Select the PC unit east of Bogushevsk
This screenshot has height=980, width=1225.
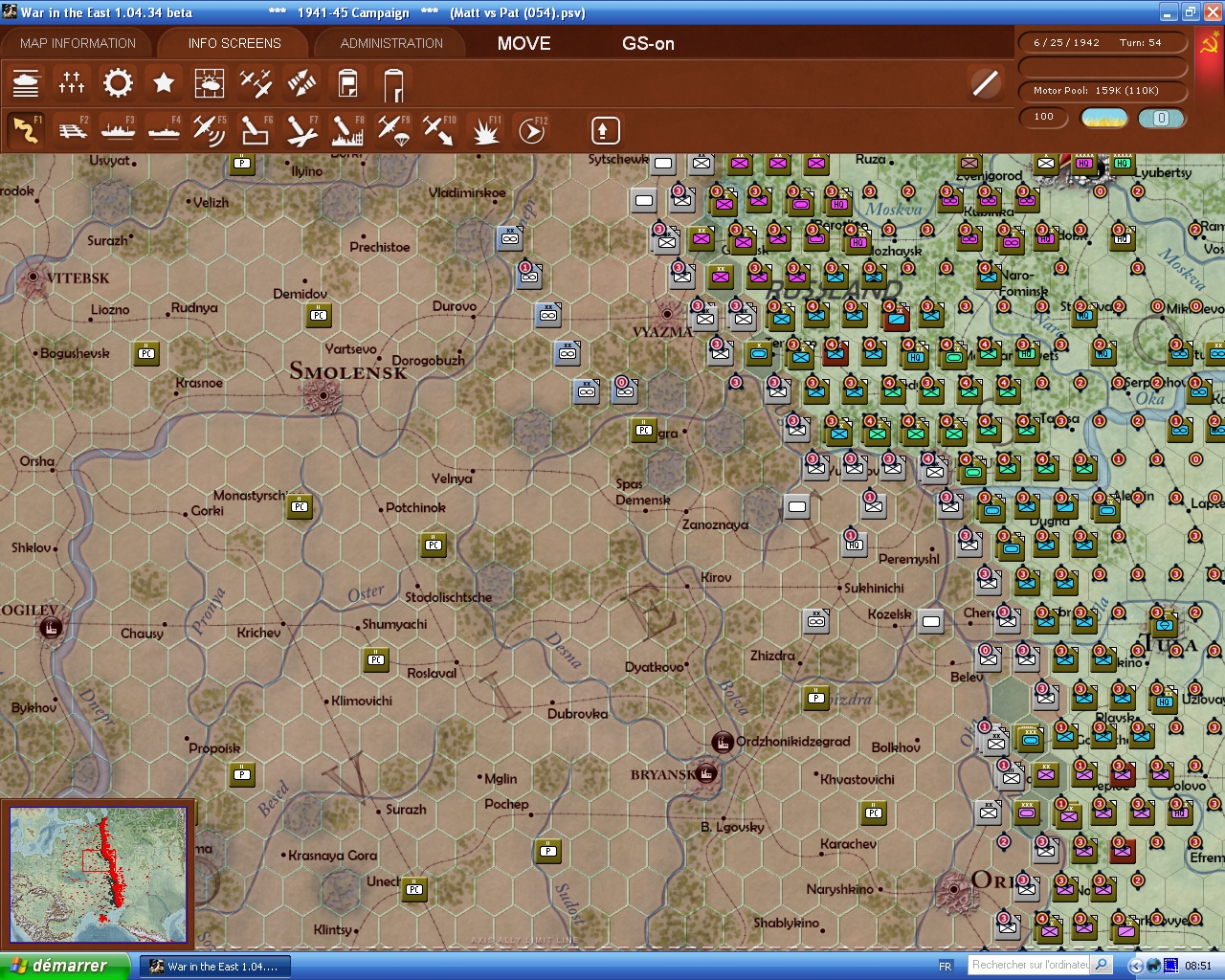point(146,353)
